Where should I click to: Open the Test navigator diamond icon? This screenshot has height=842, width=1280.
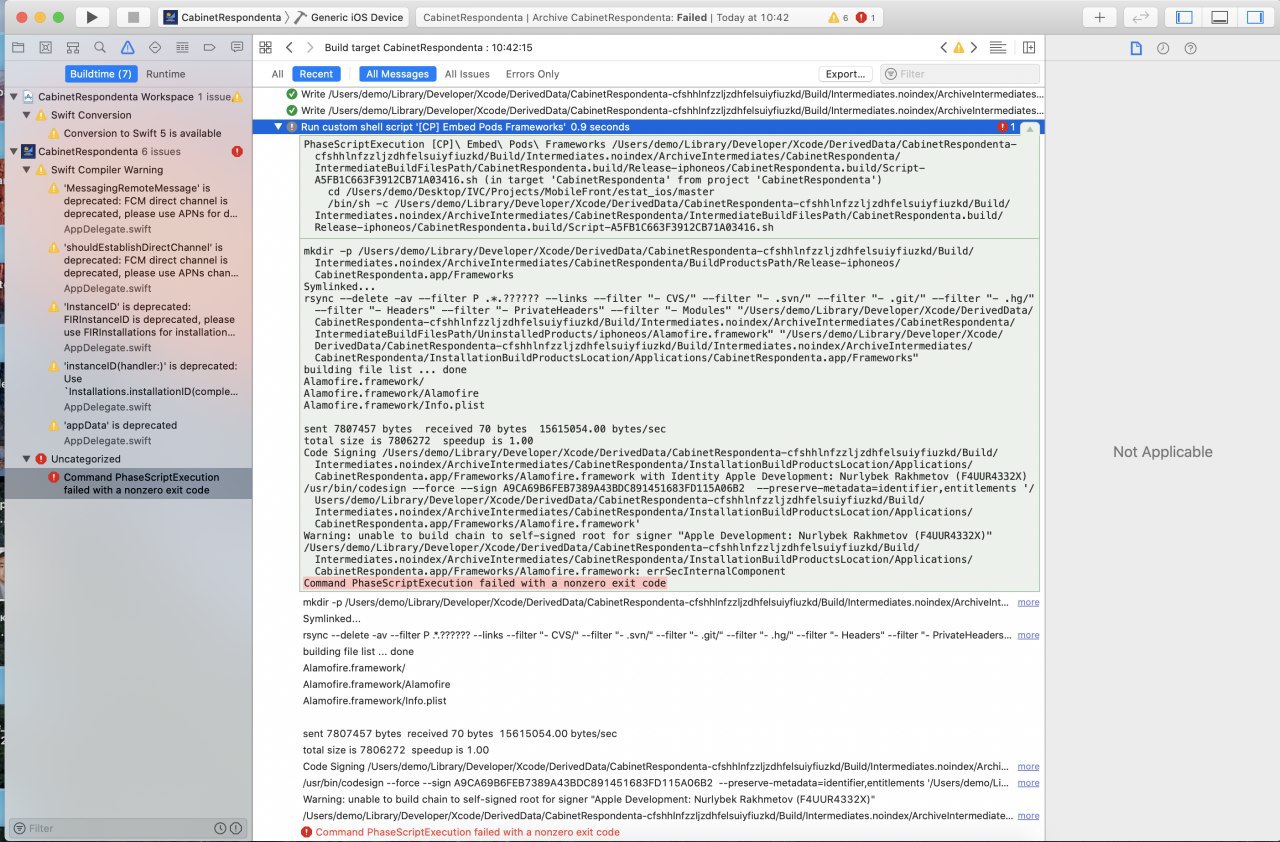pyautogui.click(x=155, y=47)
